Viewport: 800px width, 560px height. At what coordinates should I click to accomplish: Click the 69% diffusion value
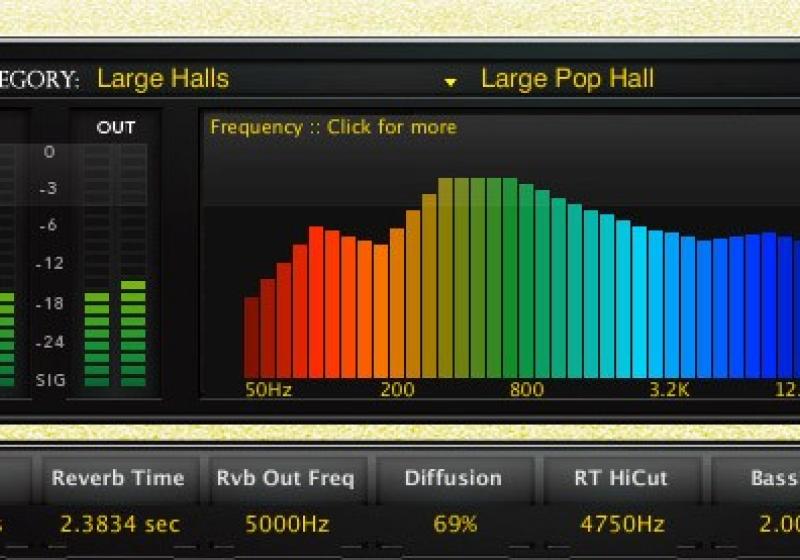pos(455,524)
